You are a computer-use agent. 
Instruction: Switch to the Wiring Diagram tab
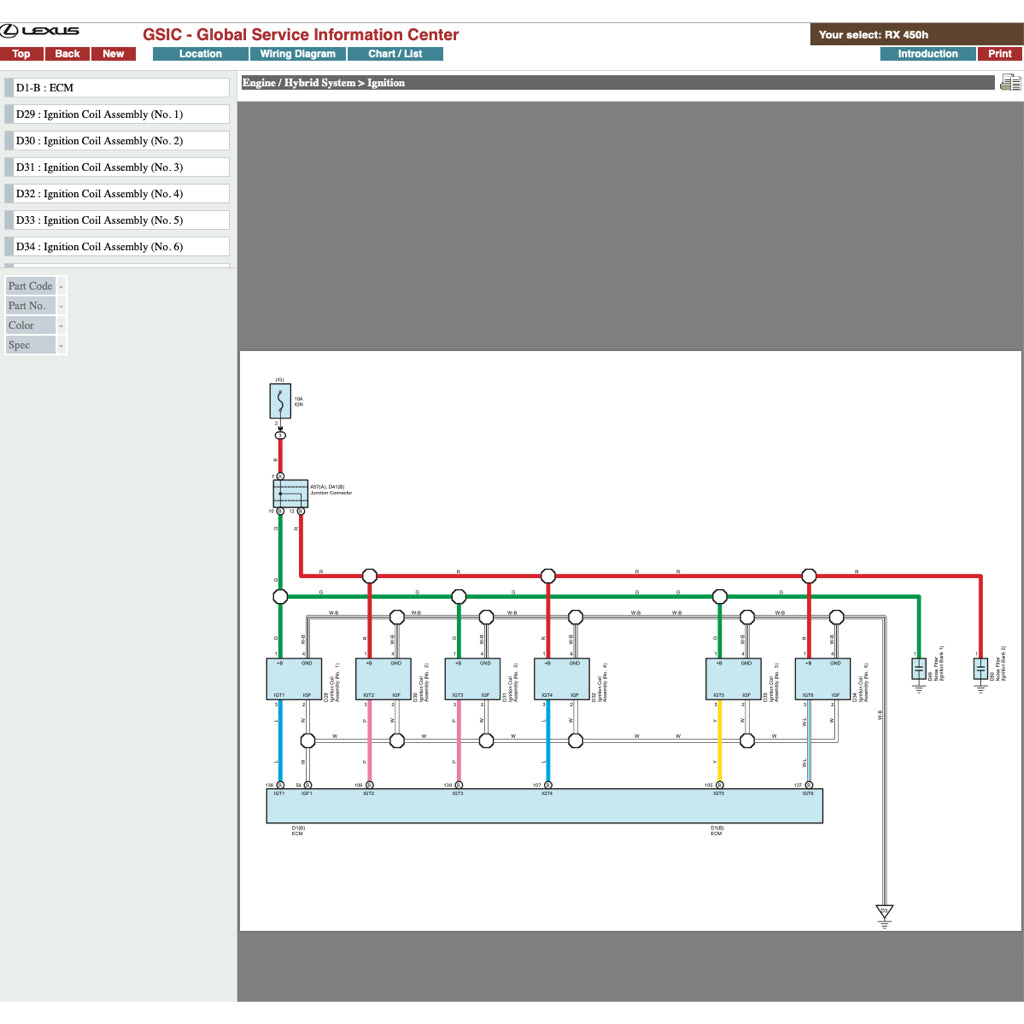click(x=297, y=54)
